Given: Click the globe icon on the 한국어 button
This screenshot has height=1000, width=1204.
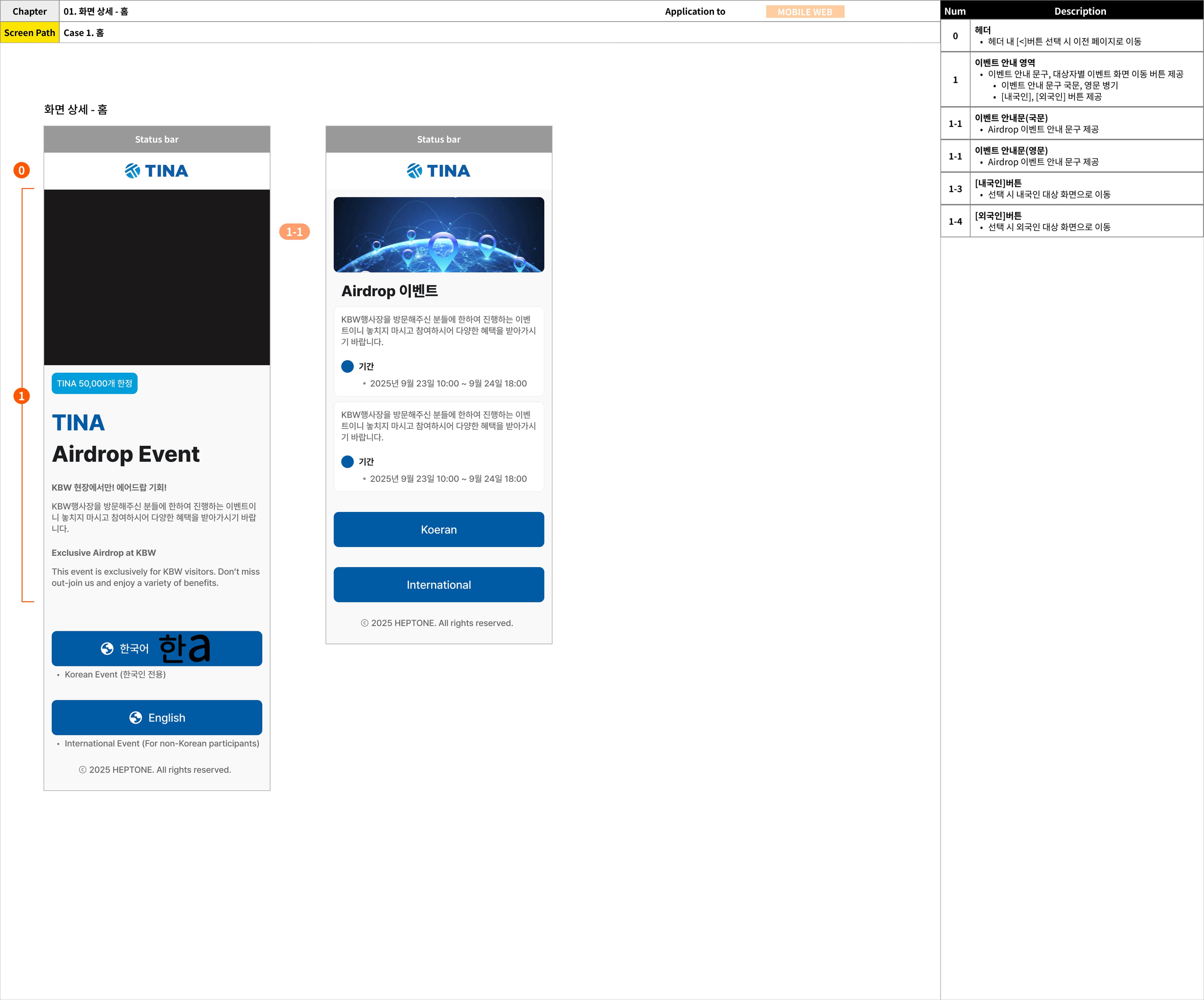Looking at the screenshot, I should 107,648.
